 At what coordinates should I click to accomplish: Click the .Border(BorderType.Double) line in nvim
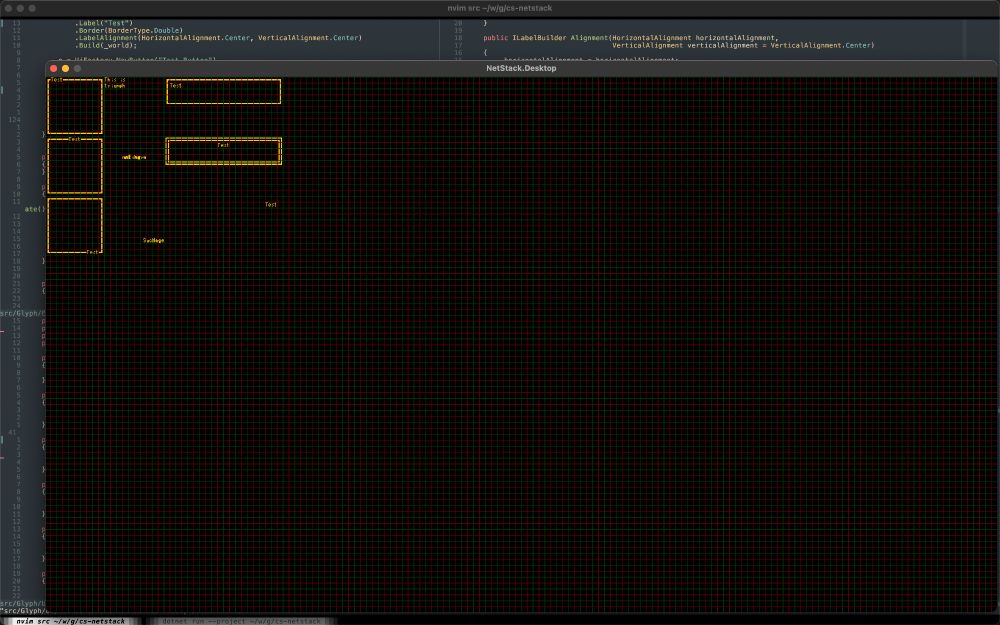pyautogui.click(x=128, y=31)
